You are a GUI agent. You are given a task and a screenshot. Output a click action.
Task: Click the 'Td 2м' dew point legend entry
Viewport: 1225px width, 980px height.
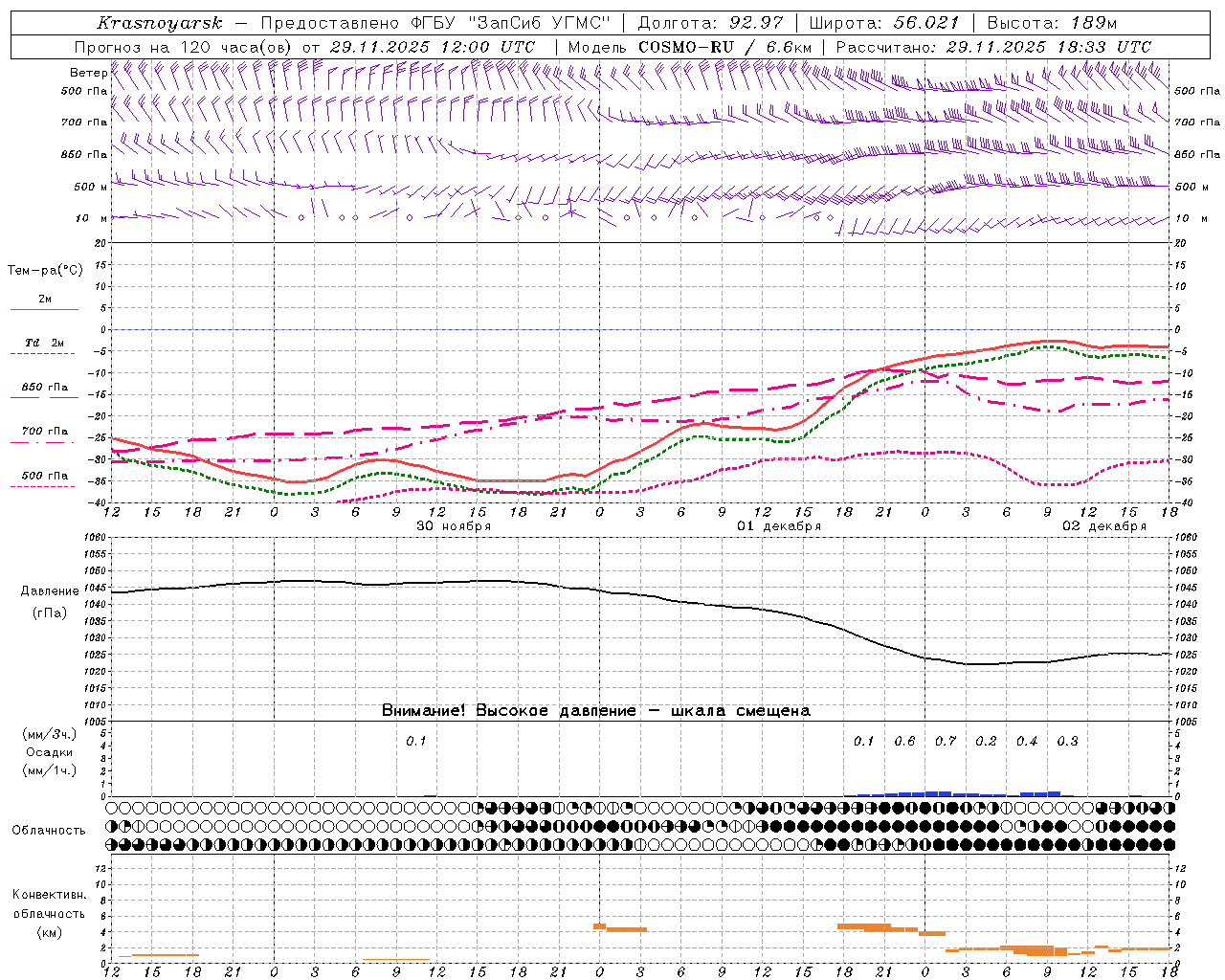[45, 343]
